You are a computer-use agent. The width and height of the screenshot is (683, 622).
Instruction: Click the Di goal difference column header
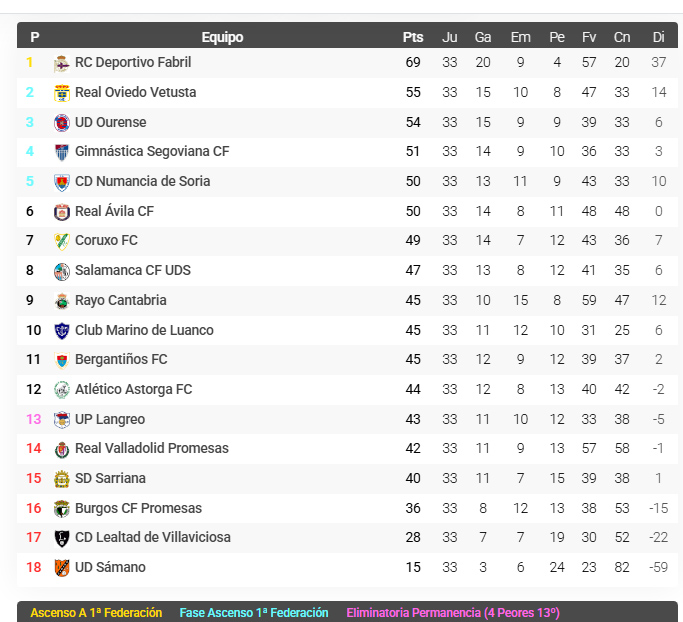click(x=658, y=37)
